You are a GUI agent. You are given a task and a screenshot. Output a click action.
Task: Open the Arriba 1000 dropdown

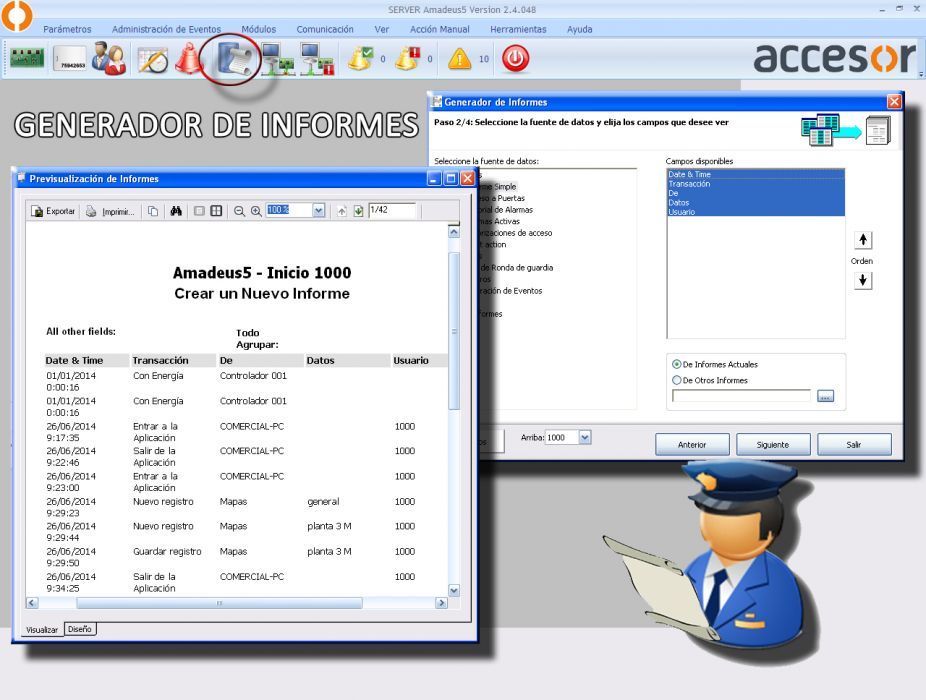point(585,437)
